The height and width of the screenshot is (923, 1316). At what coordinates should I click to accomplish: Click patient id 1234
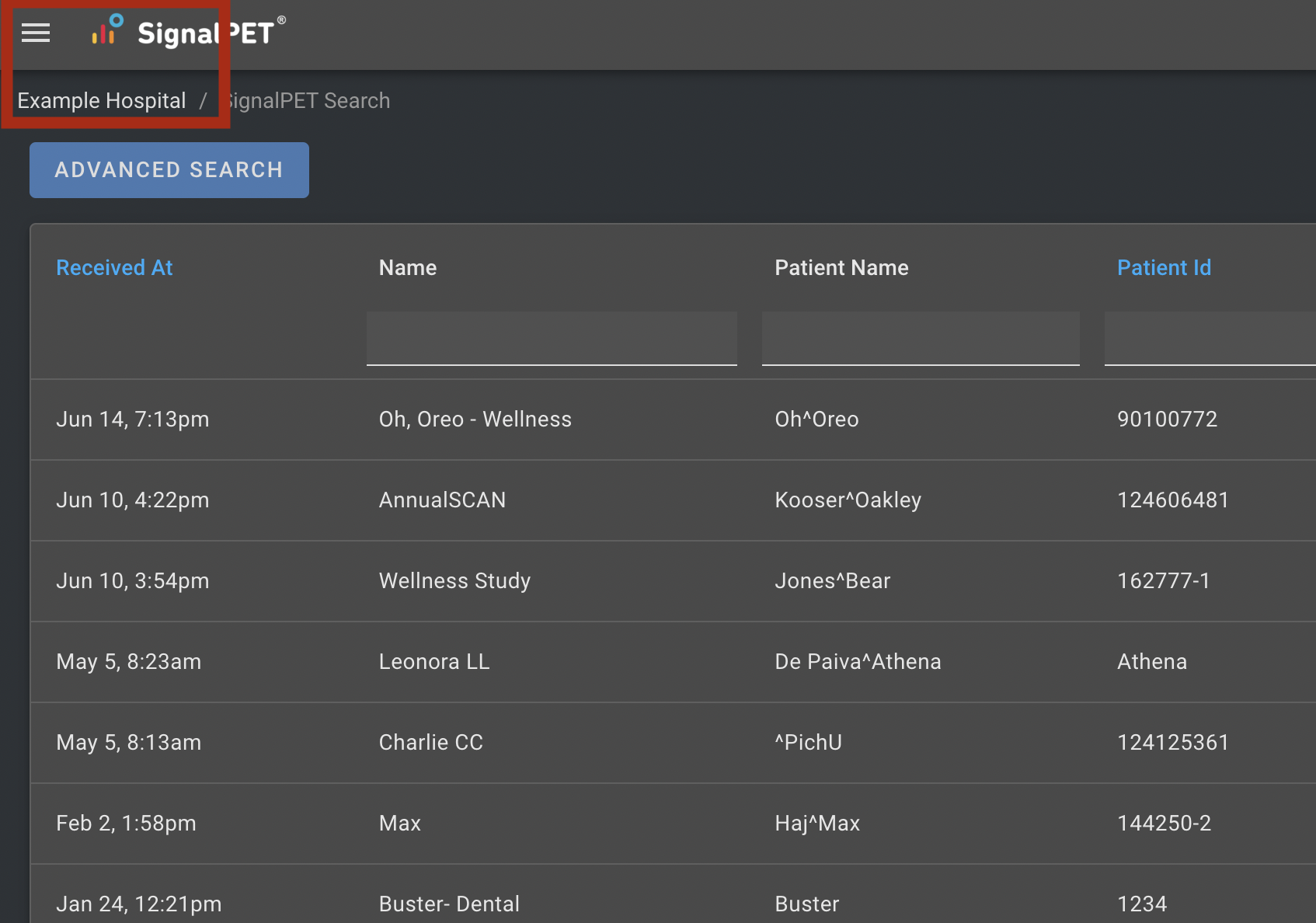[1142, 904]
